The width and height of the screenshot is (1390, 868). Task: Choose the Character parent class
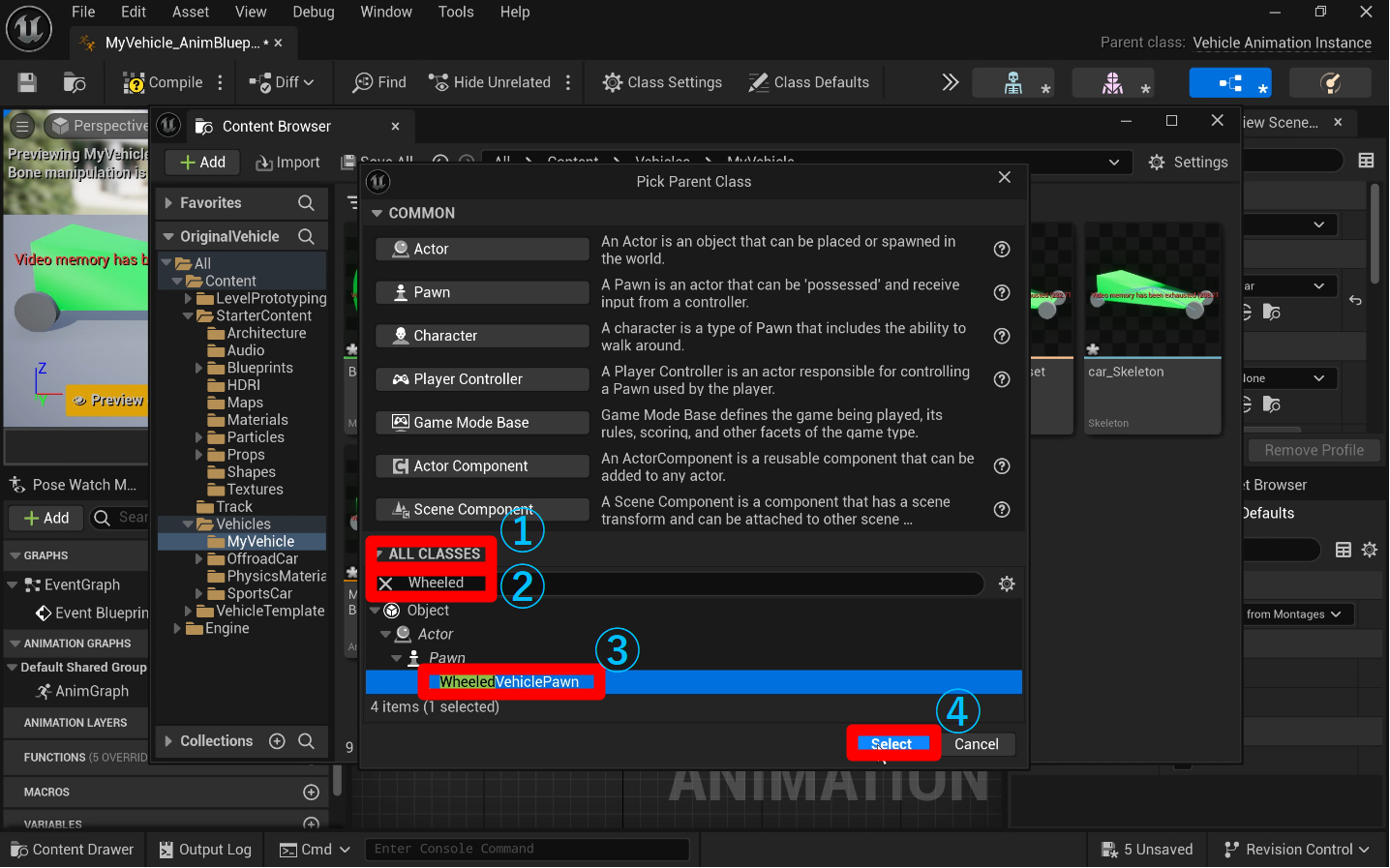point(482,336)
